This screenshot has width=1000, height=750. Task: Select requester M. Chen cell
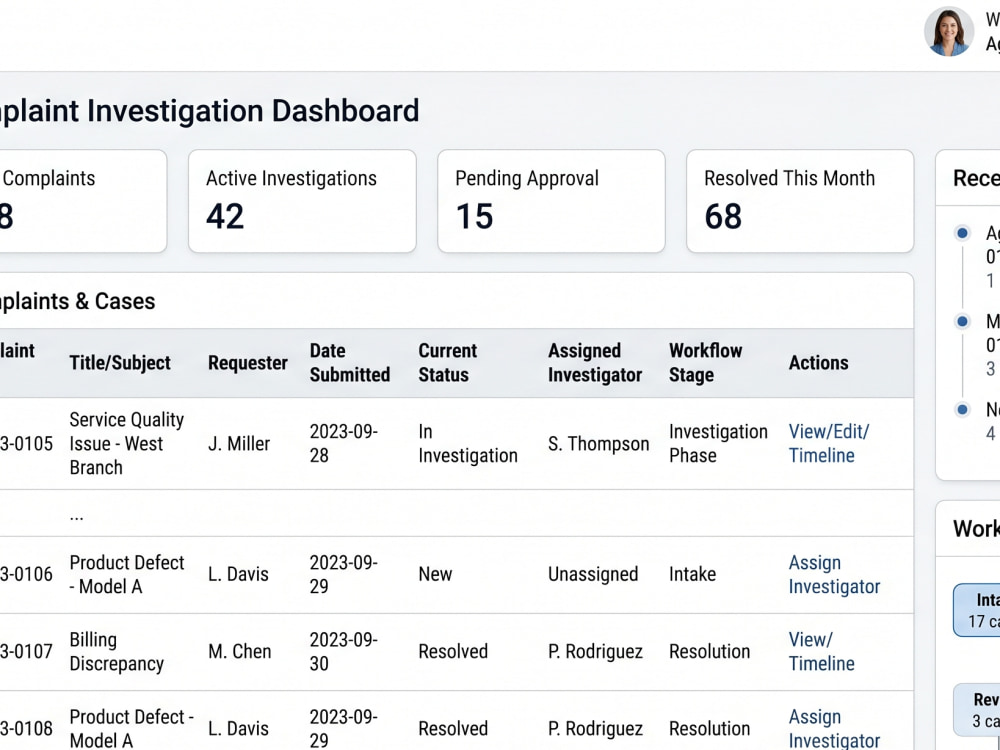click(x=239, y=651)
